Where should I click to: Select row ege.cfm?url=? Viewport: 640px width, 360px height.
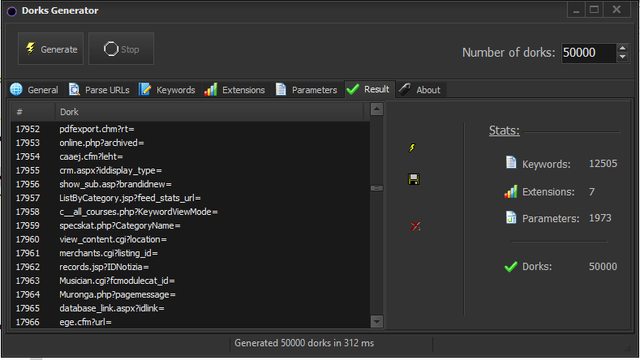click(190, 322)
